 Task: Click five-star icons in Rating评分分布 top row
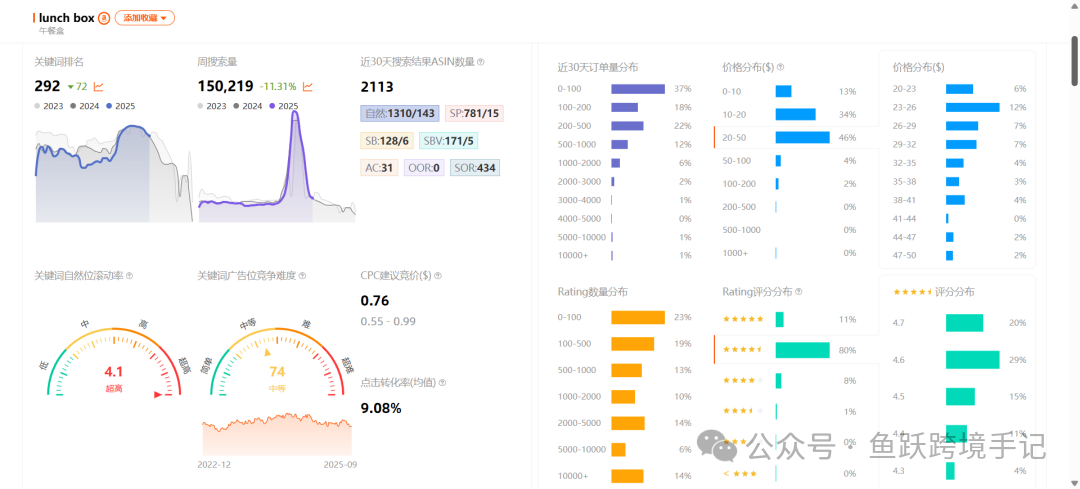pos(743,320)
